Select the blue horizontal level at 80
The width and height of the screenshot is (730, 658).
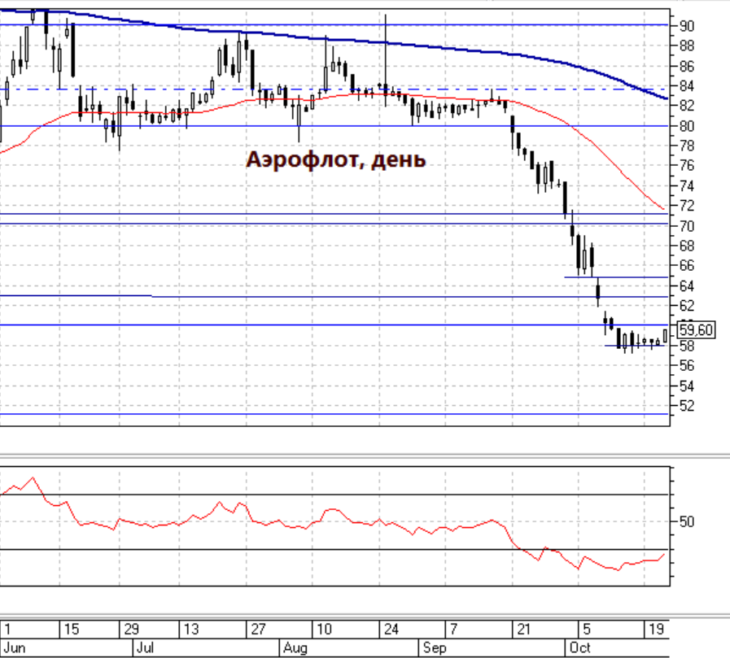click(334, 126)
